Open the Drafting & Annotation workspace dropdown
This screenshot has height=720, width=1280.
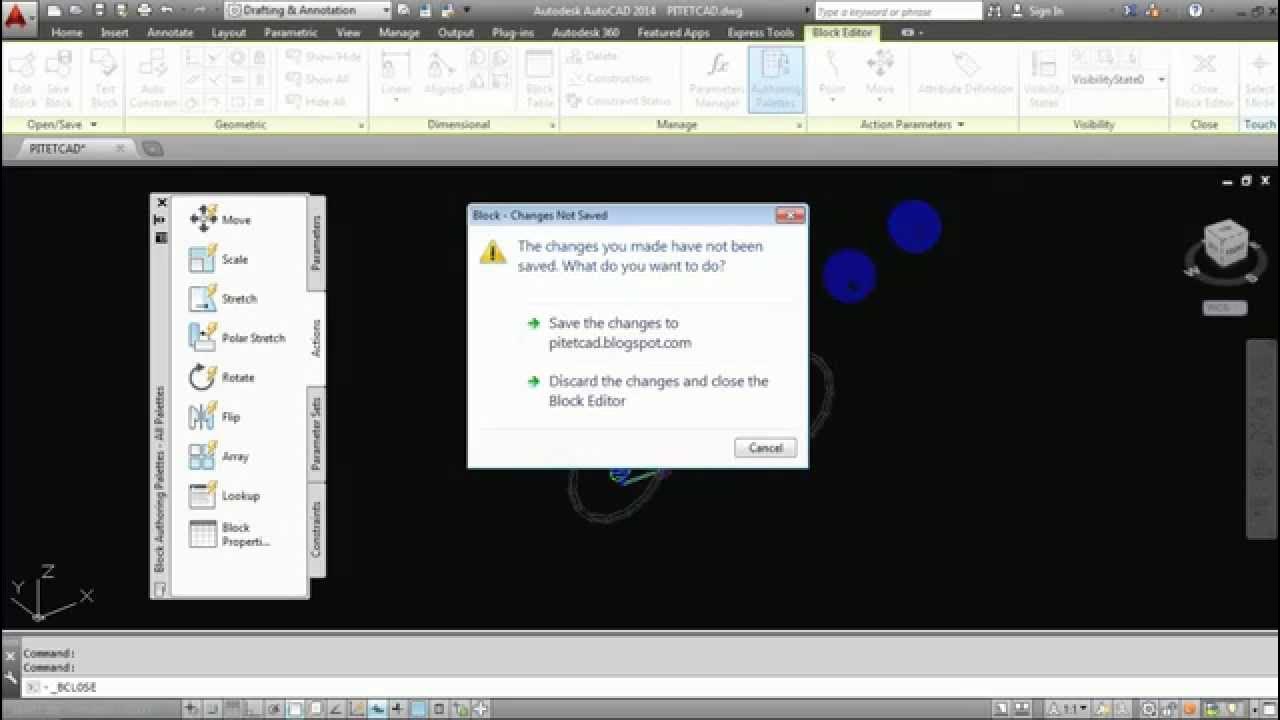click(307, 10)
